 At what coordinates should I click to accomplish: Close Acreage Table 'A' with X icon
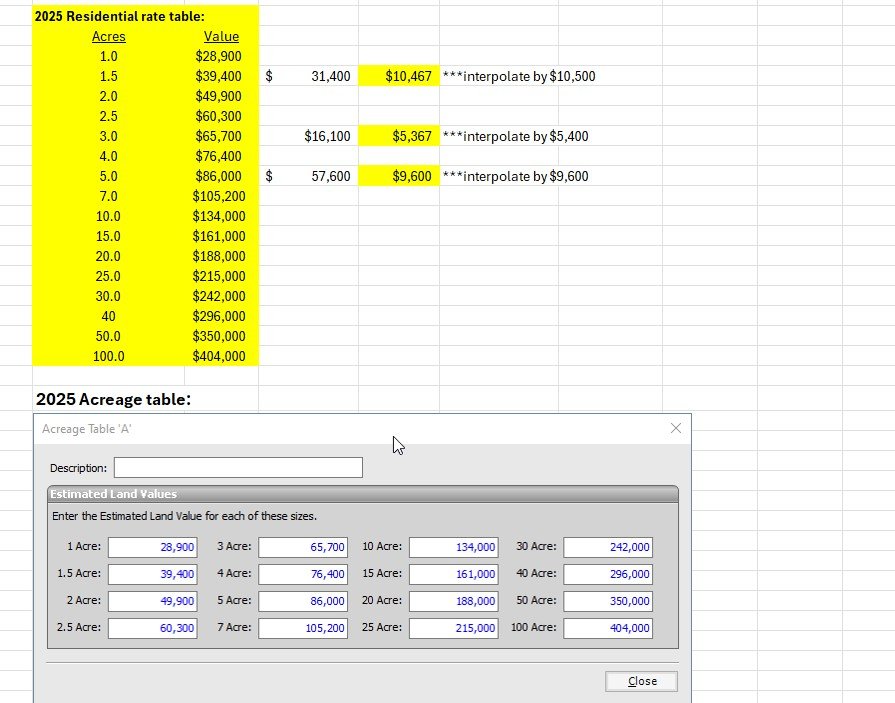pos(676,428)
